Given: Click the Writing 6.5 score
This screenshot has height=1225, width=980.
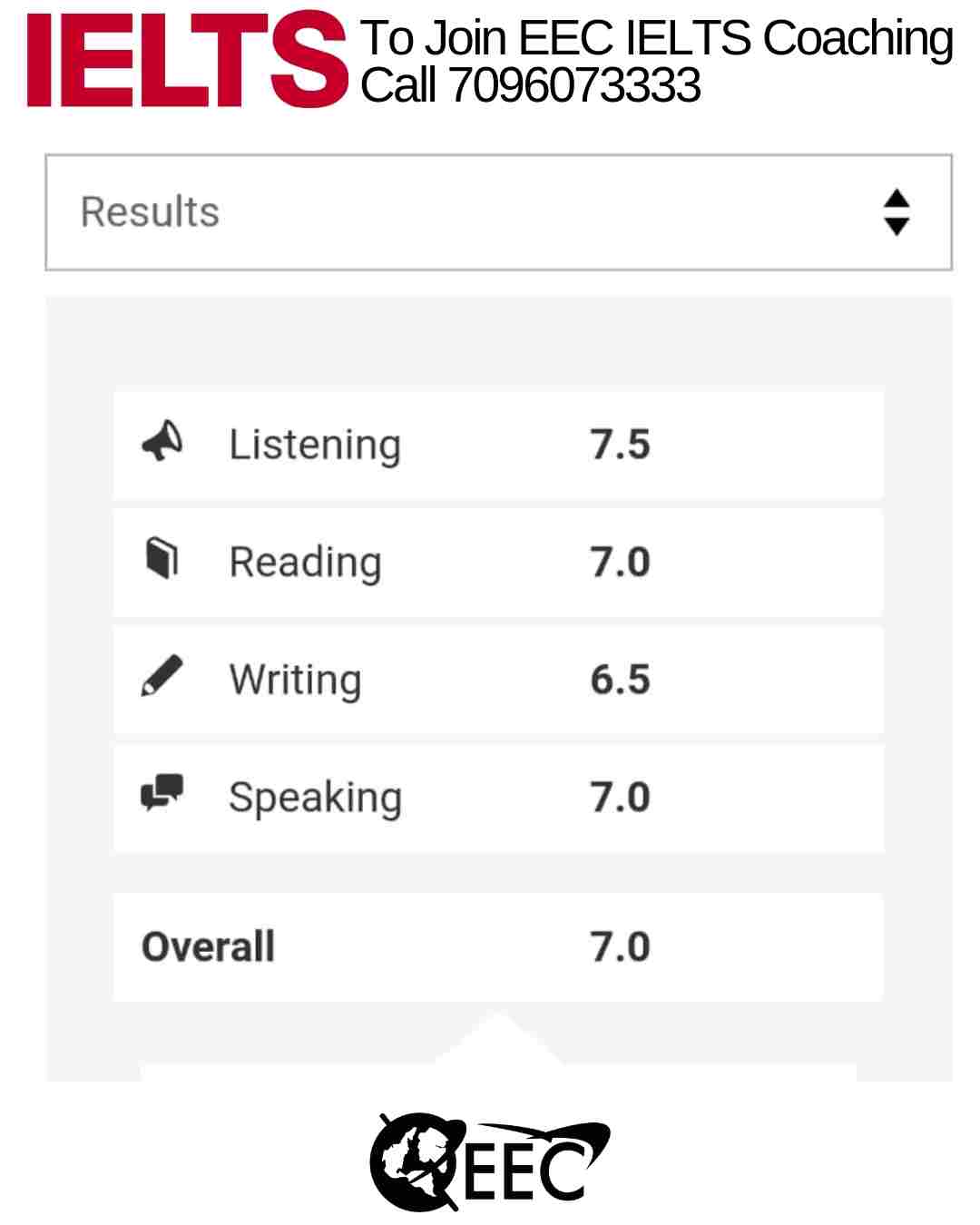Looking at the screenshot, I should (x=621, y=680).
